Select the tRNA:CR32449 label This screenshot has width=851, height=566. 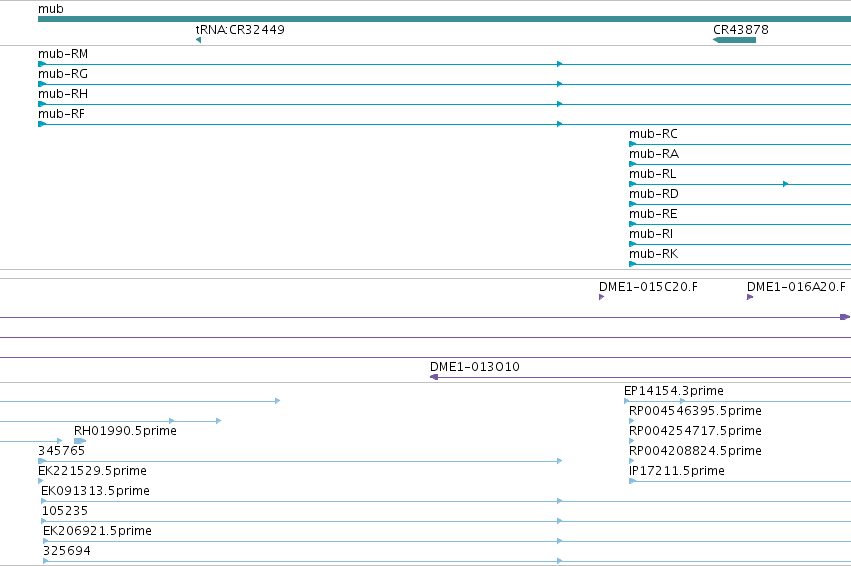[x=240, y=29]
